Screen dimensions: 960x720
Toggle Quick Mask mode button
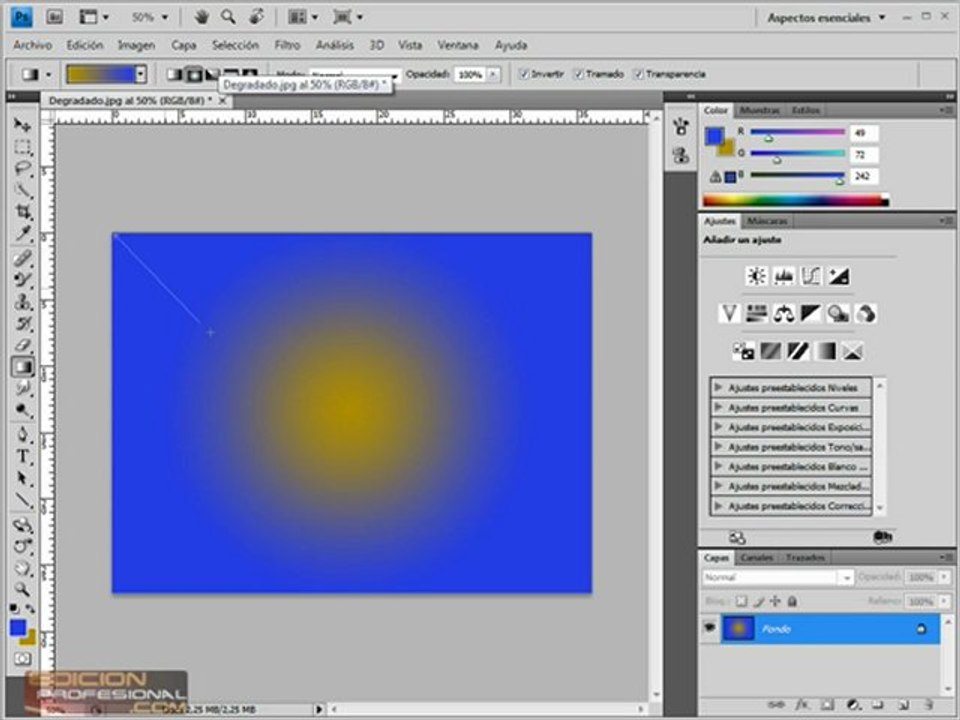tap(23, 659)
